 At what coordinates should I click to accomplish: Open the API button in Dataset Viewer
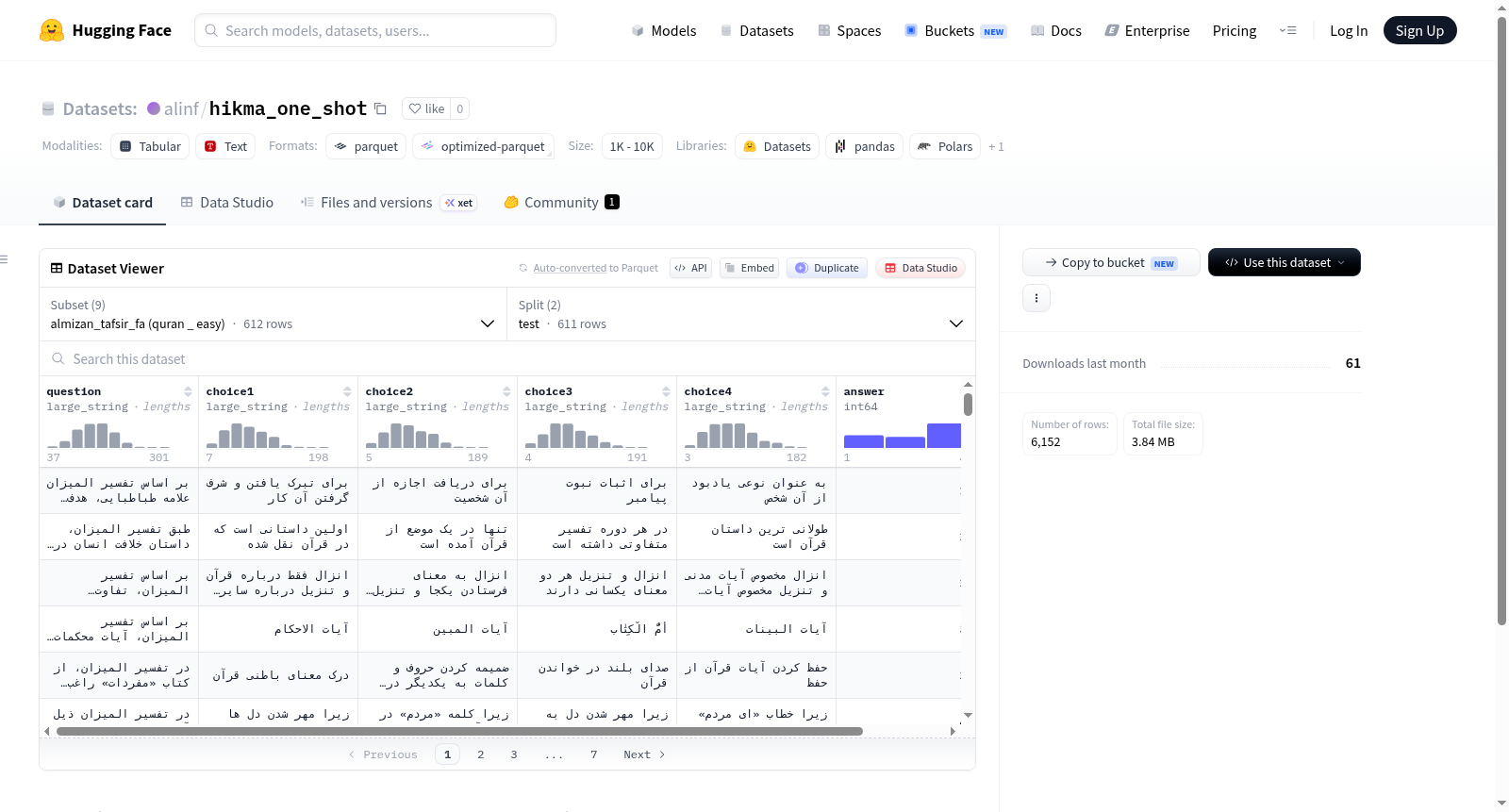pyautogui.click(x=690, y=268)
